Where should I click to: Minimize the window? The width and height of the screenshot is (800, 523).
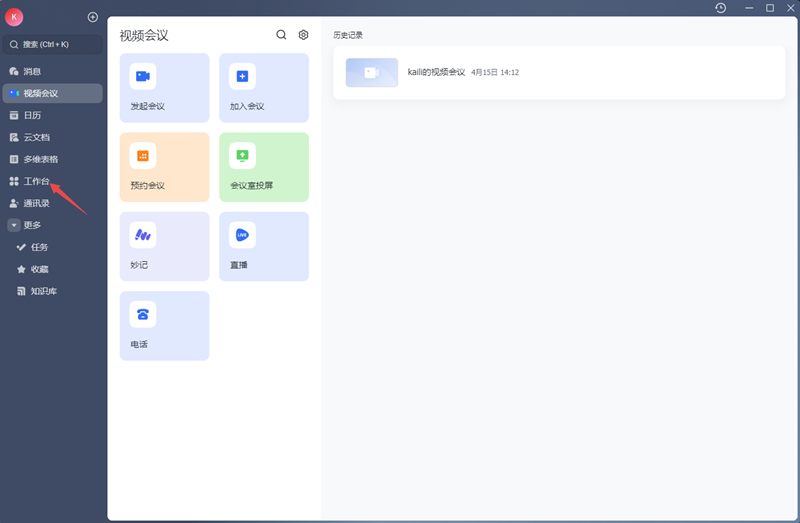coord(749,8)
